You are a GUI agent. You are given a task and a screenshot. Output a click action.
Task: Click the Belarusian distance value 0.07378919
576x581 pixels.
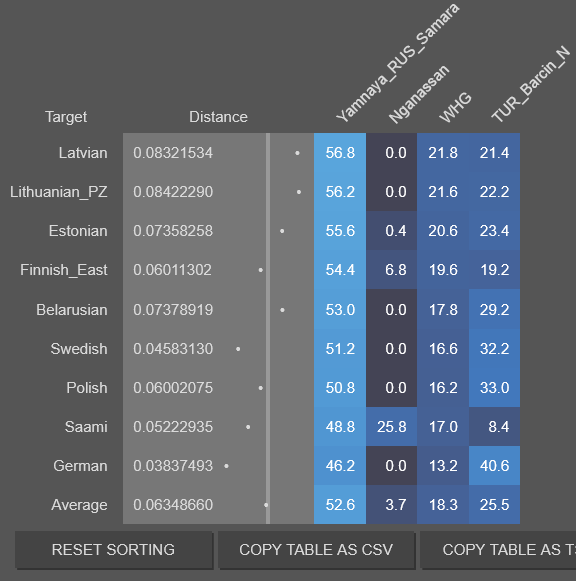(173, 310)
